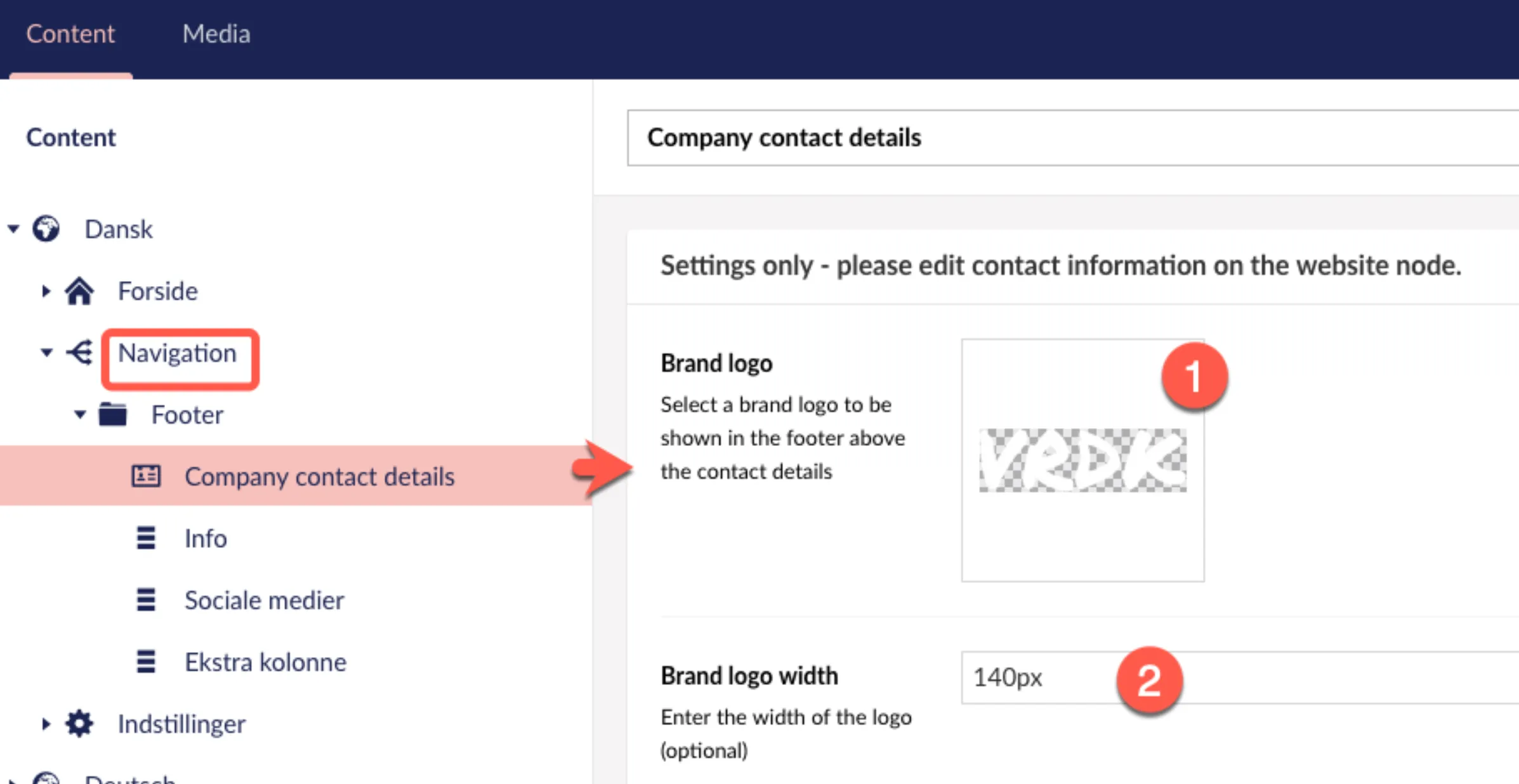Click the gear icon beside Indstillinger
This screenshot has width=1519, height=784.
(79, 724)
